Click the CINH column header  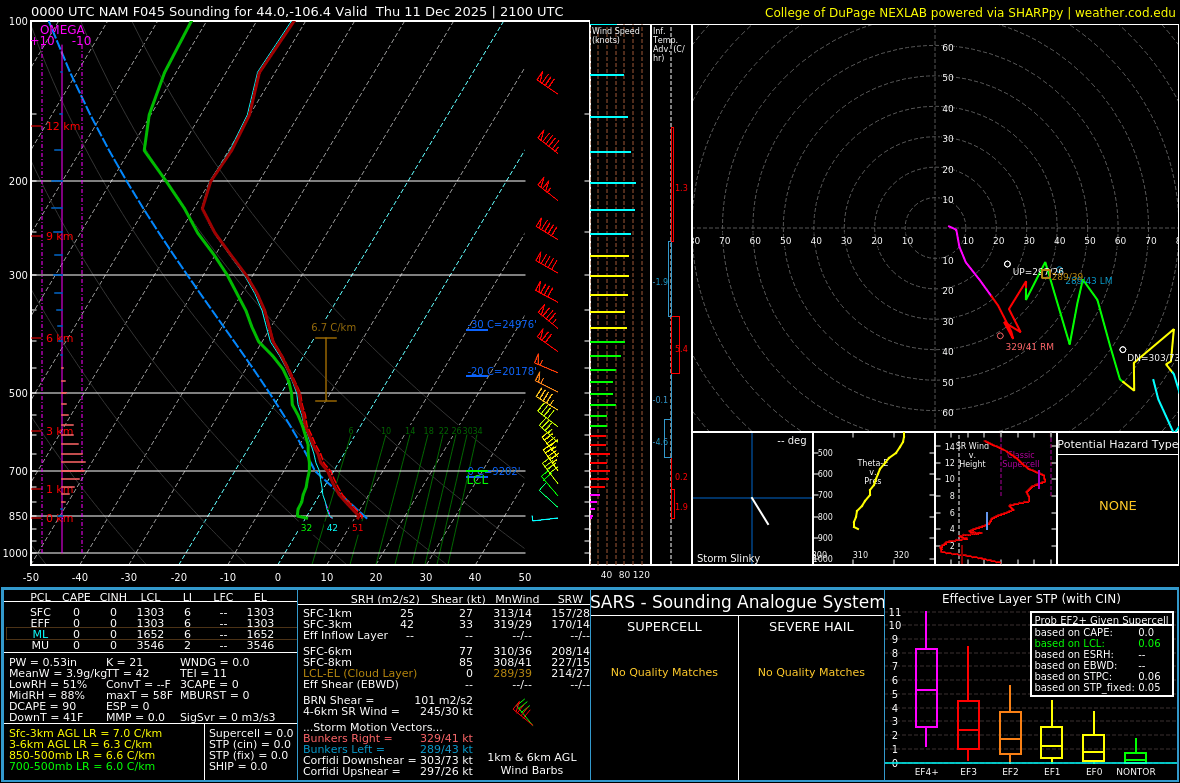[114, 597]
